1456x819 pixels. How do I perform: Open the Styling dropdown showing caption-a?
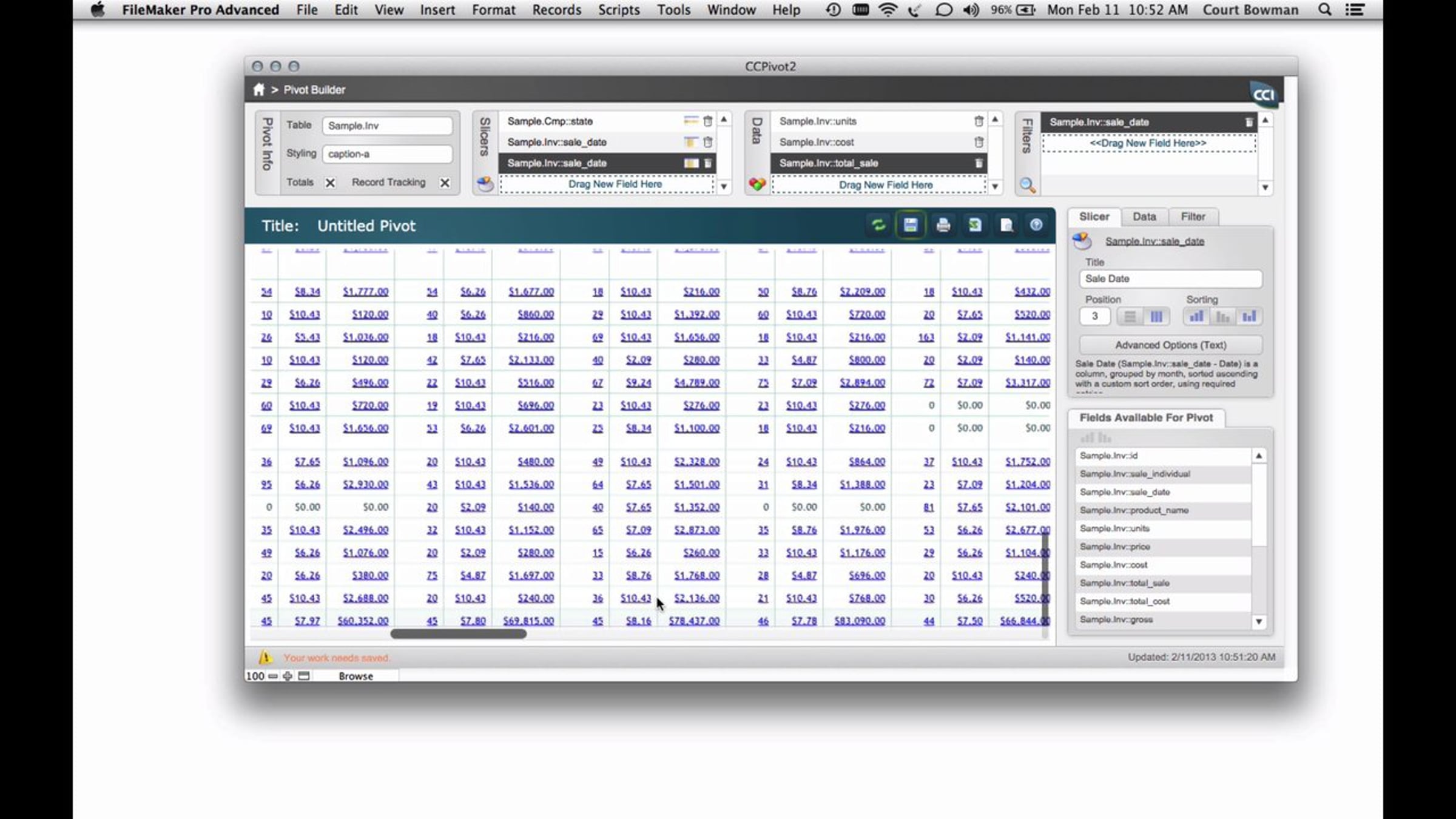[x=387, y=154]
